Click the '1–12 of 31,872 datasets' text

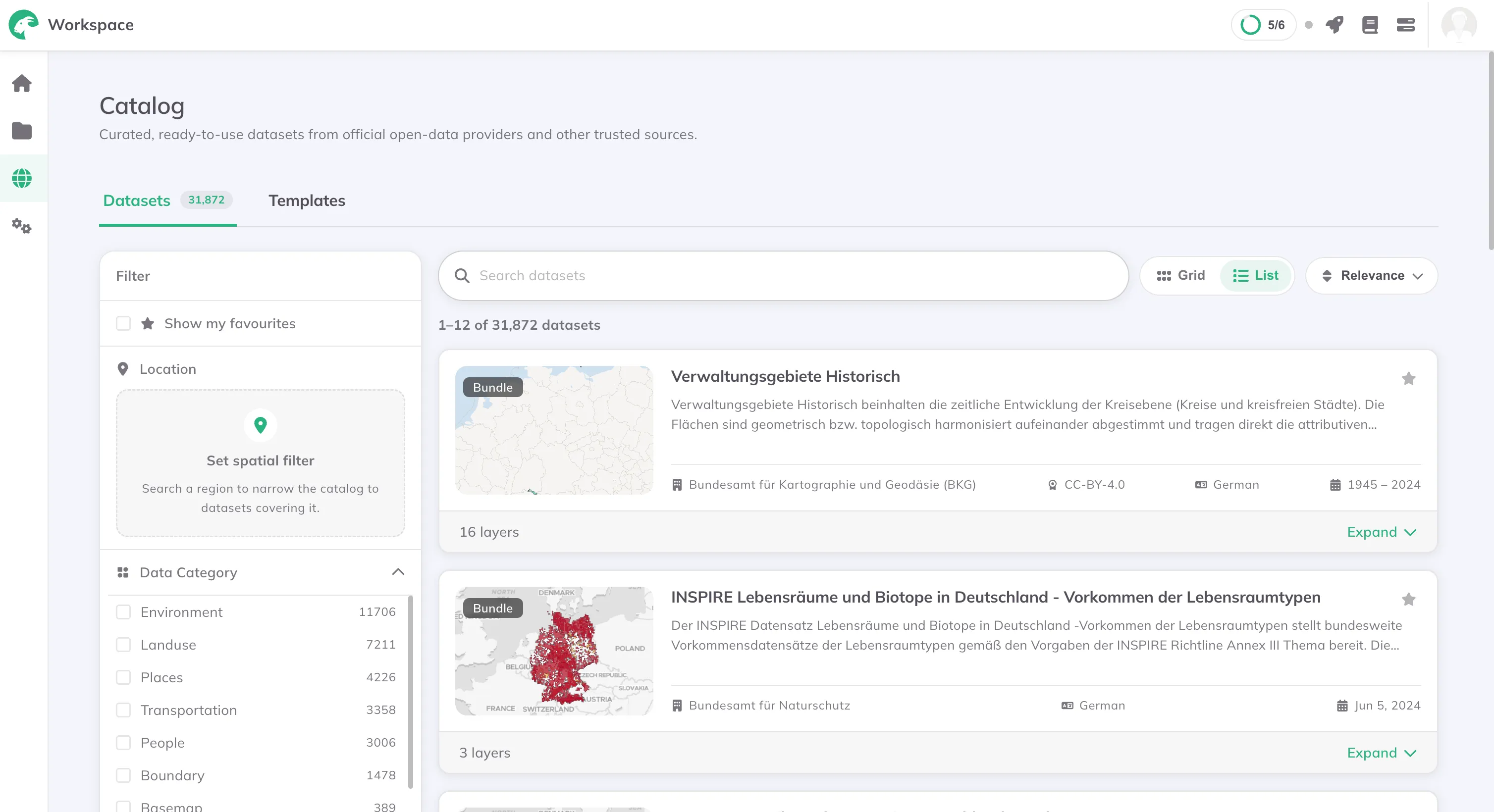(519, 325)
